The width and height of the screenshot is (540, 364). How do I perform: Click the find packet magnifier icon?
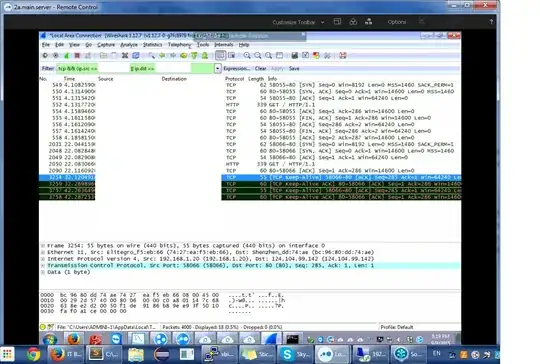click(151, 55)
